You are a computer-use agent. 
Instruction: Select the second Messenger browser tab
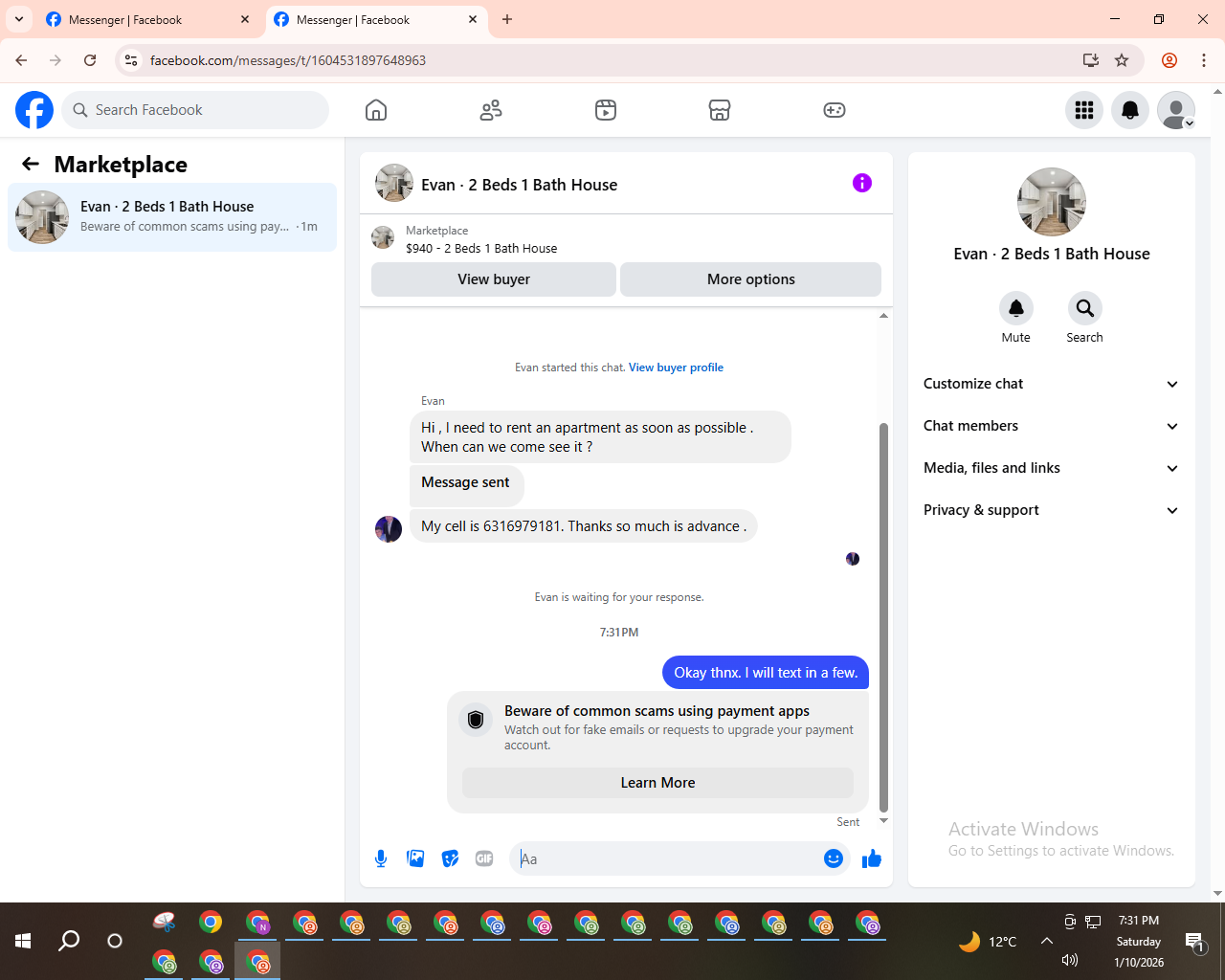(376, 20)
